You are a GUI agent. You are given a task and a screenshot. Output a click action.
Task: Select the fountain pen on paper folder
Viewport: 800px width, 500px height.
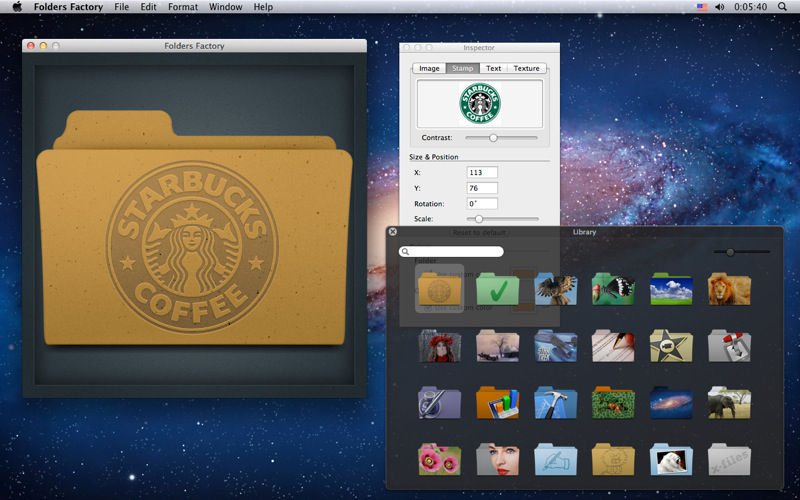pos(613,346)
